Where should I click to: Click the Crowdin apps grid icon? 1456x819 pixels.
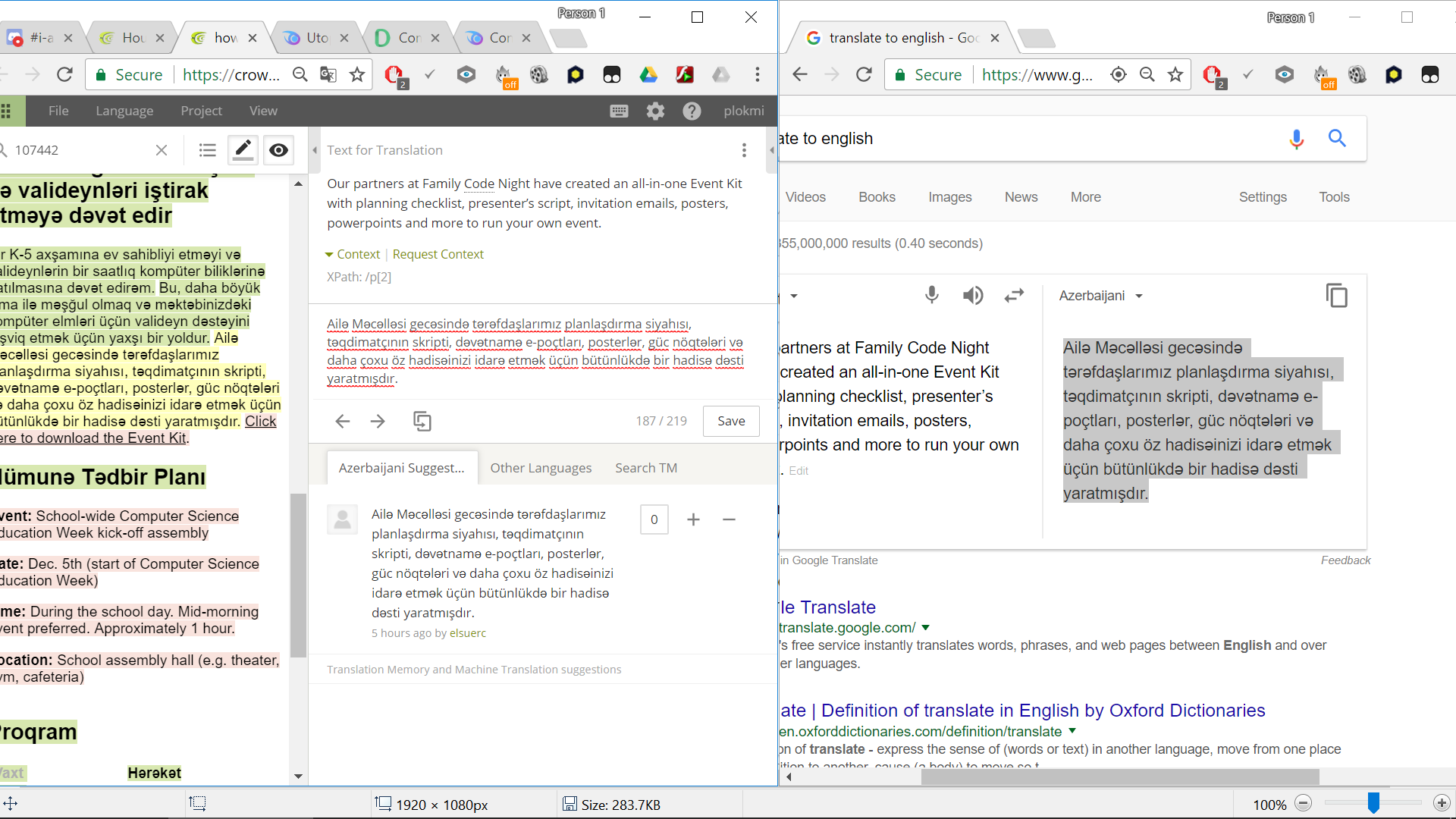click(x=6, y=111)
